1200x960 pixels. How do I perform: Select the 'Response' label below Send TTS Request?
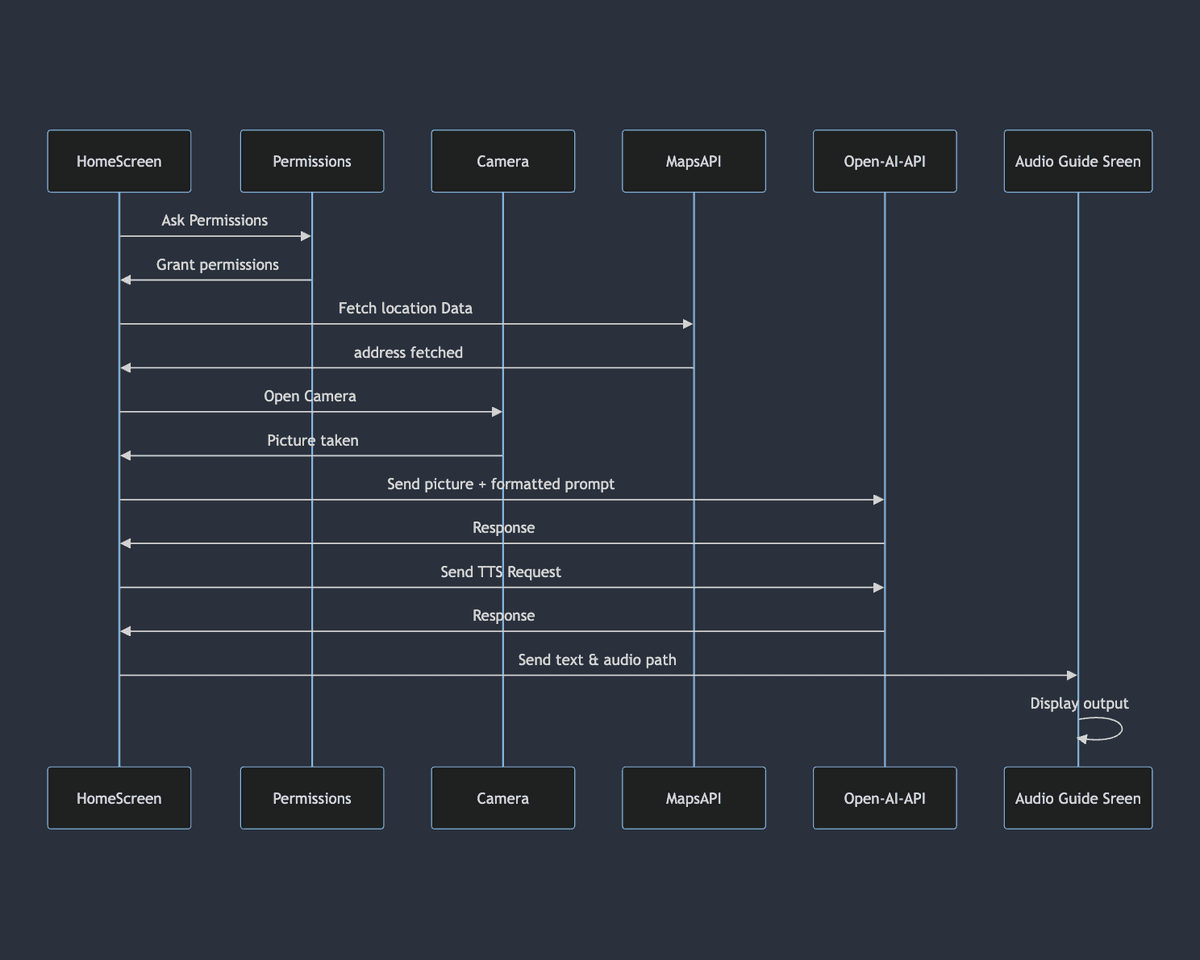pos(504,615)
